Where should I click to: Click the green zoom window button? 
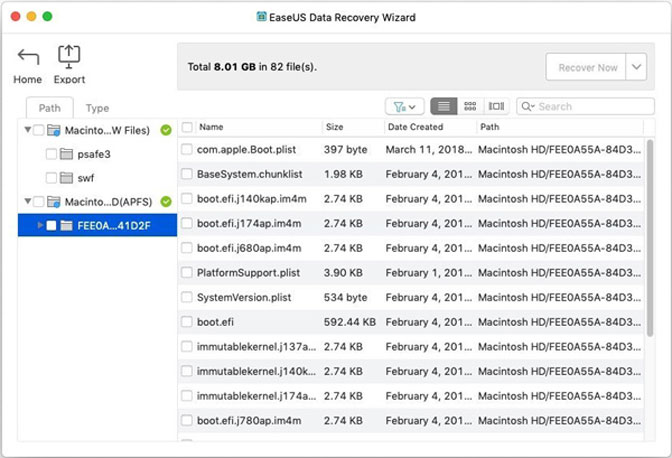tap(48, 16)
